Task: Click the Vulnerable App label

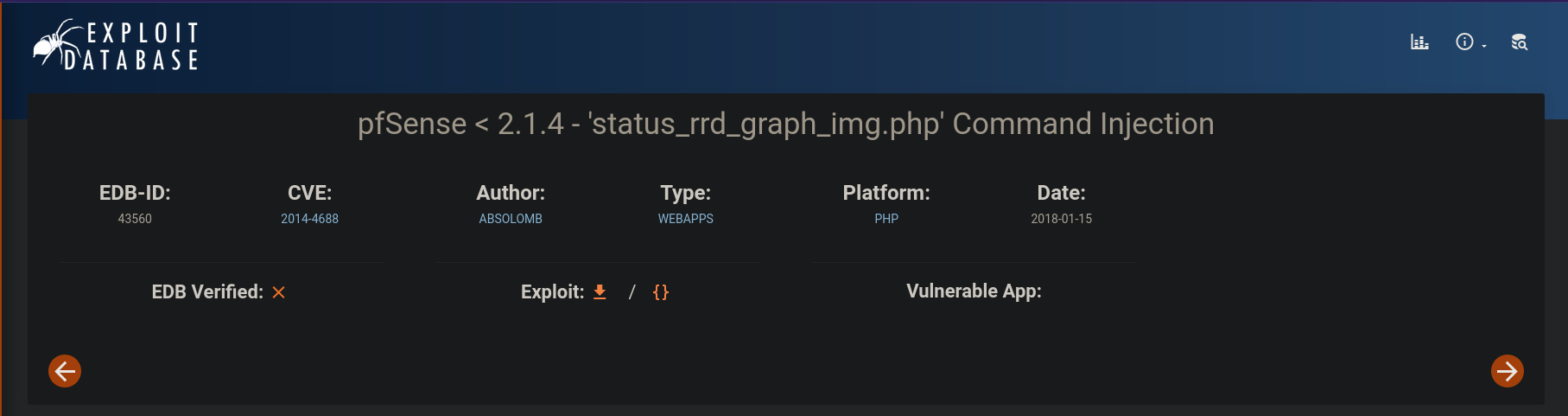Action: [974, 291]
